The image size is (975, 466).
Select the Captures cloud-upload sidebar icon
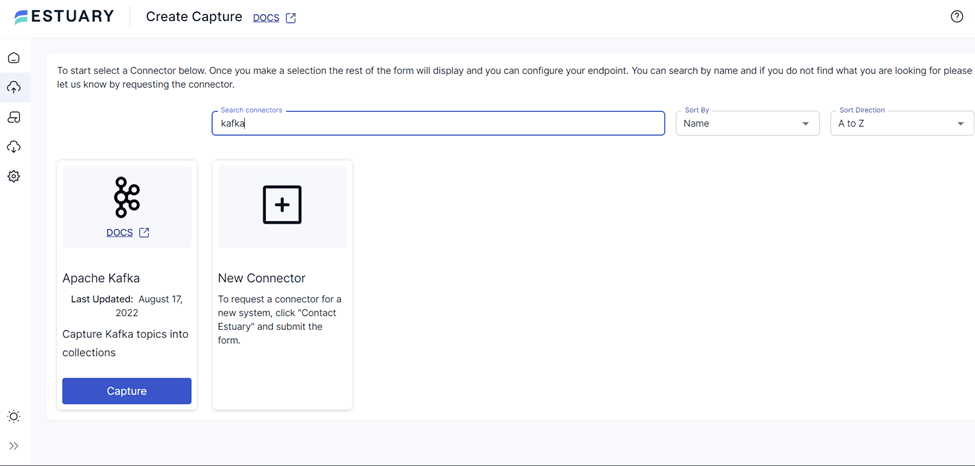click(x=14, y=88)
